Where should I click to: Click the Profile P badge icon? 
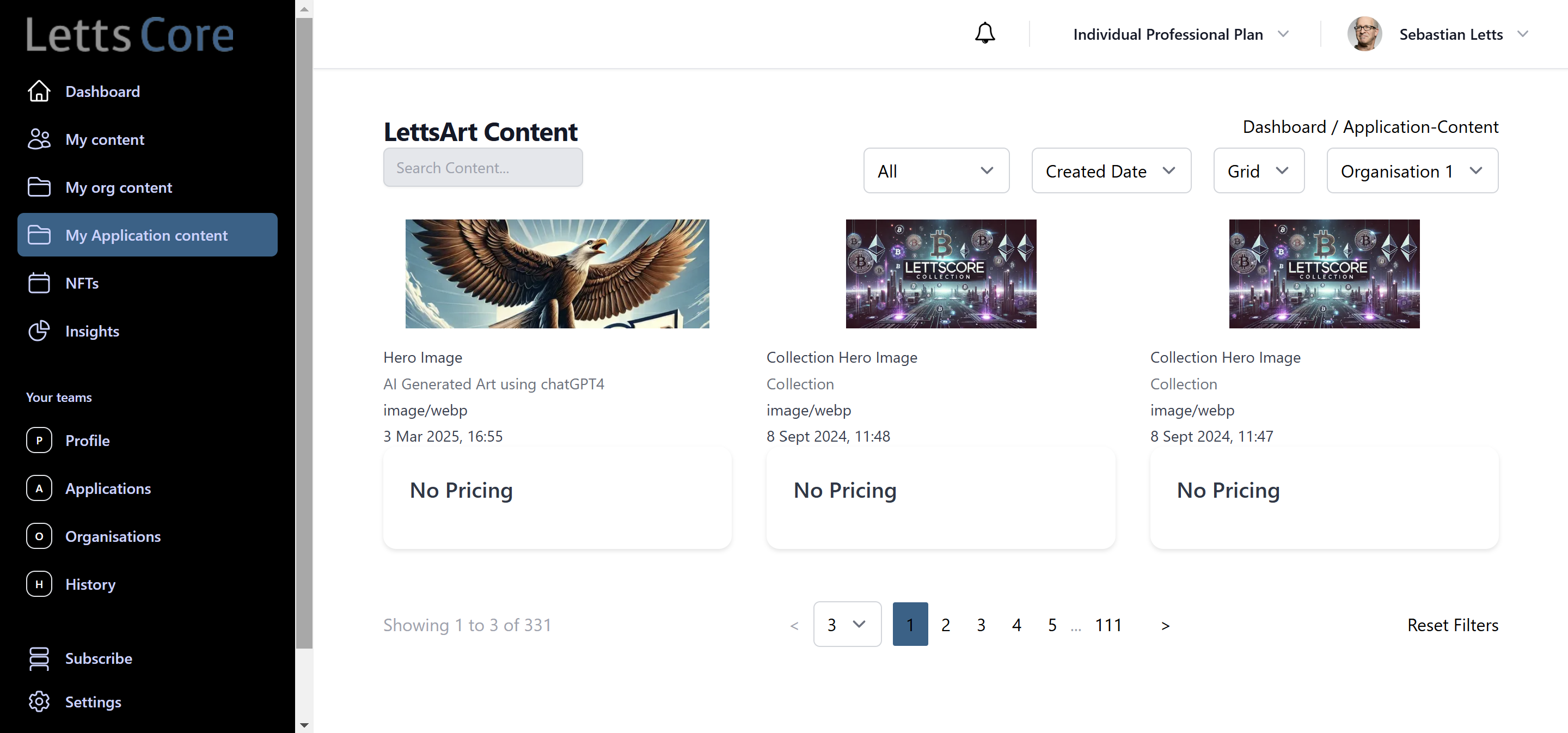tap(39, 440)
